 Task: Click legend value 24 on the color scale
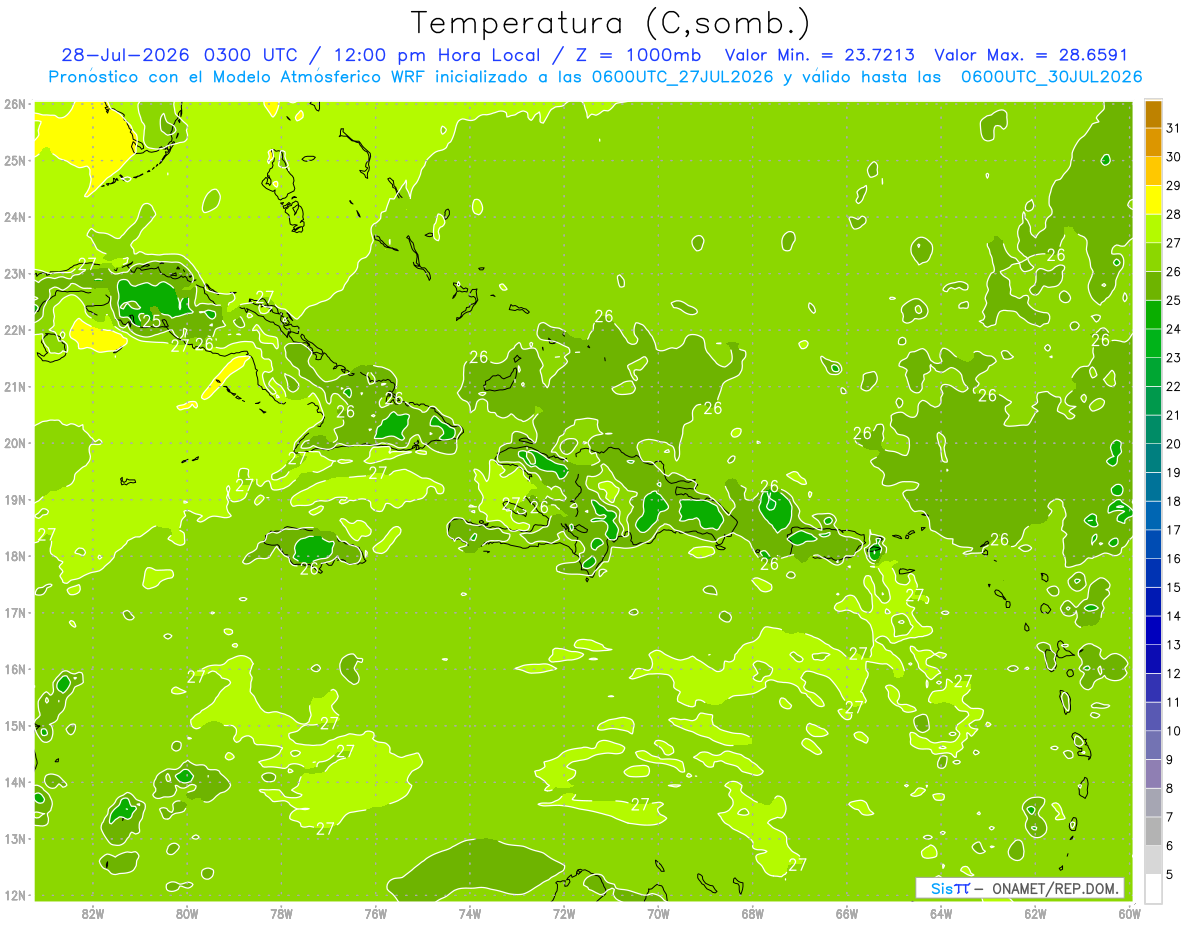(x=1173, y=329)
